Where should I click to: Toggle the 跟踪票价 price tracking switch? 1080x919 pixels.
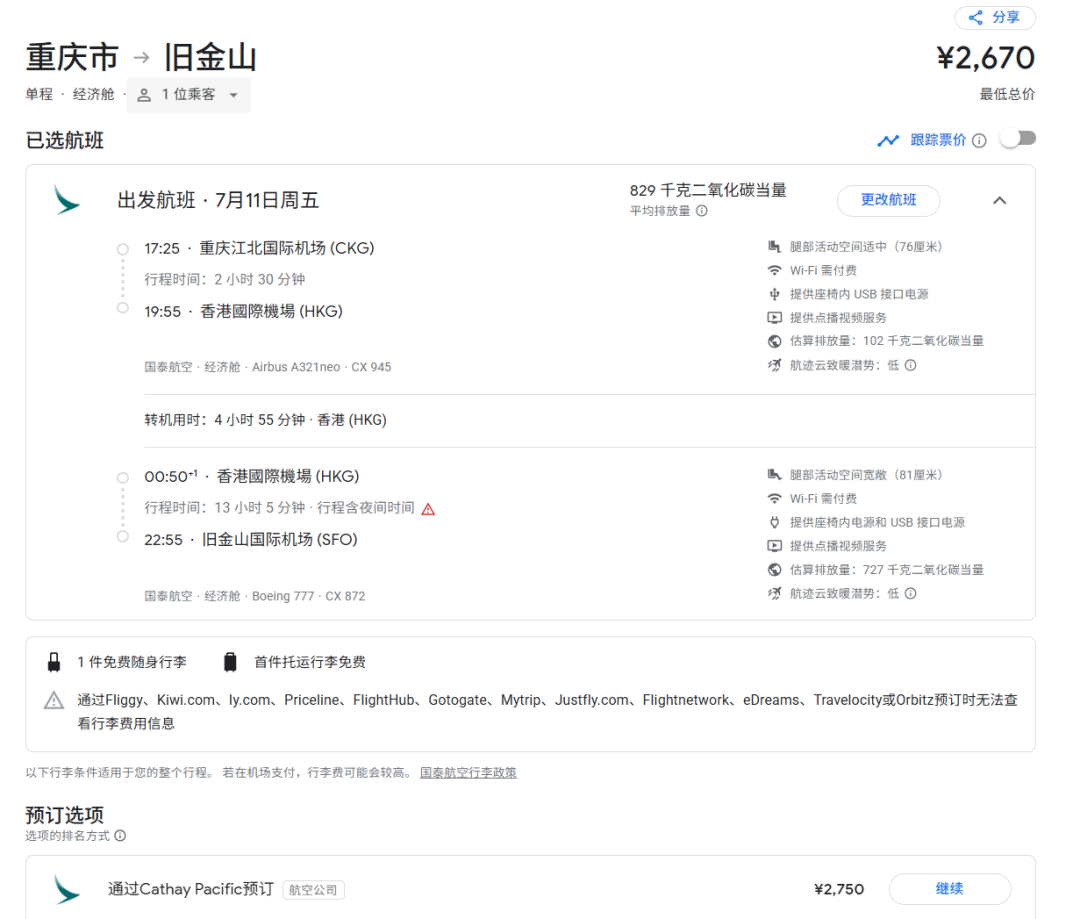1018,139
